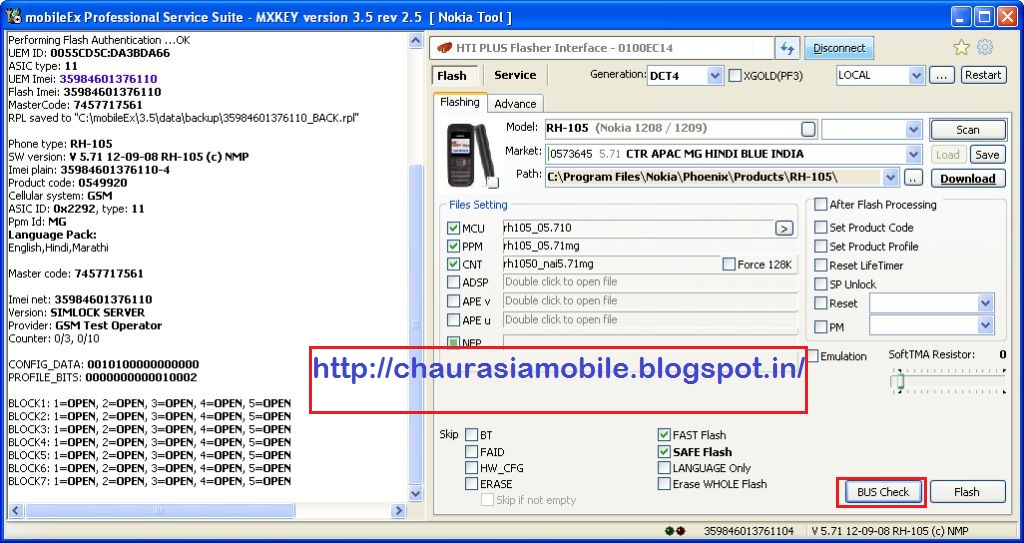Switch to the Service main tab
Viewport: 1024px width, 543px height.
click(515, 75)
